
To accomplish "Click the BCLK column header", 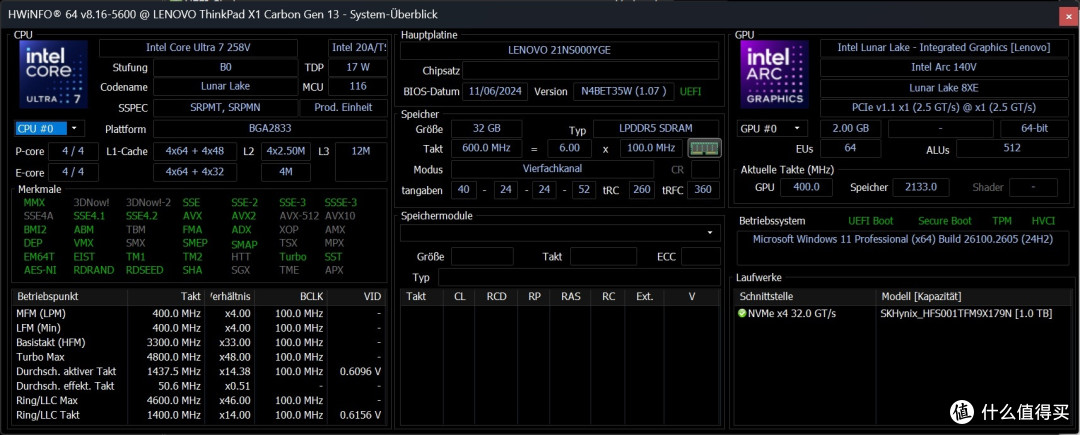I will (x=291, y=297).
